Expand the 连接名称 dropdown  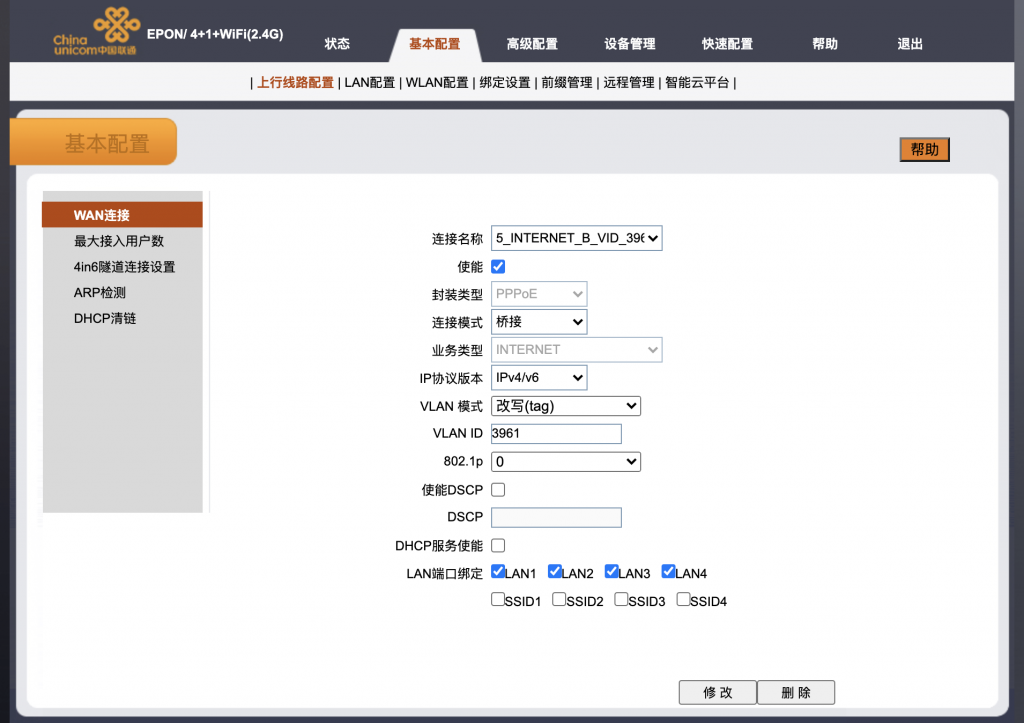(x=577, y=238)
